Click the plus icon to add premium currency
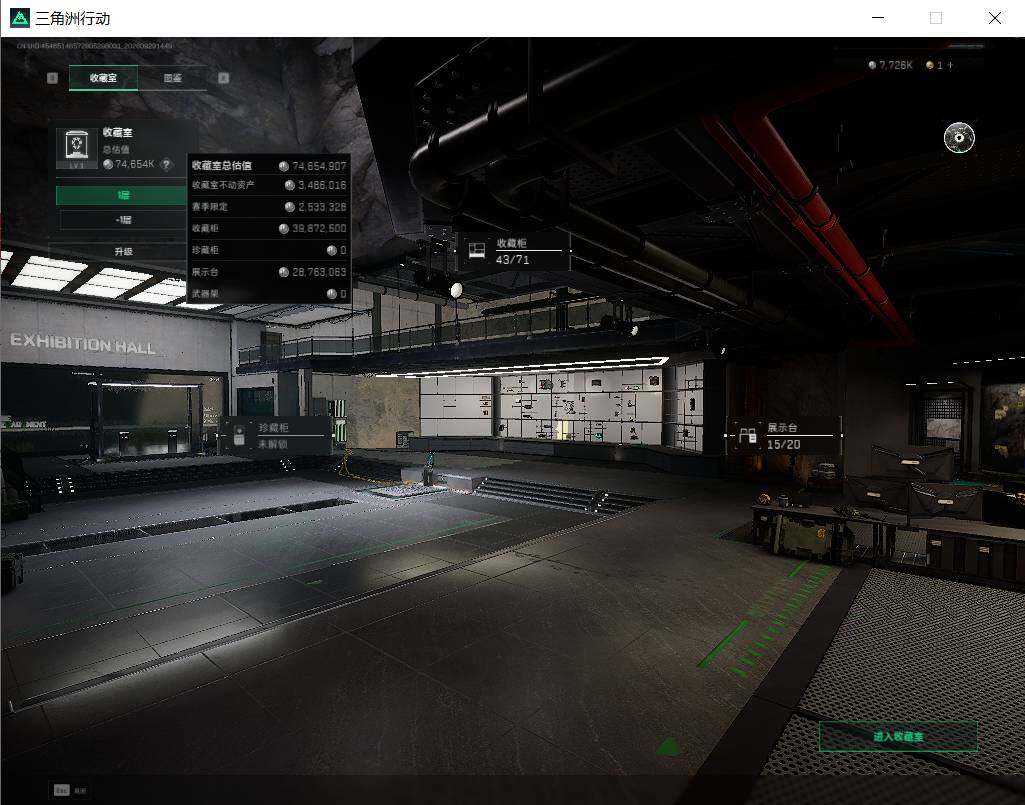This screenshot has height=805, width=1025. click(x=950, y=65)
